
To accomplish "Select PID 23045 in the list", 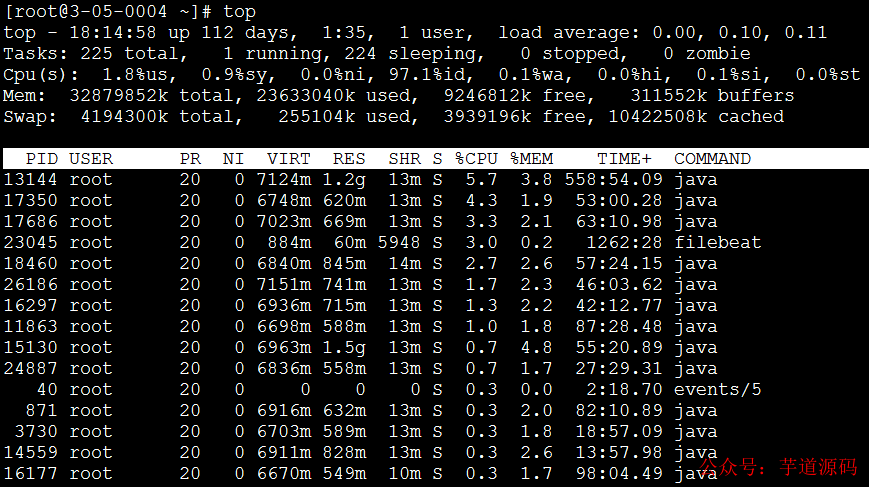I will (x=30, y=243).
